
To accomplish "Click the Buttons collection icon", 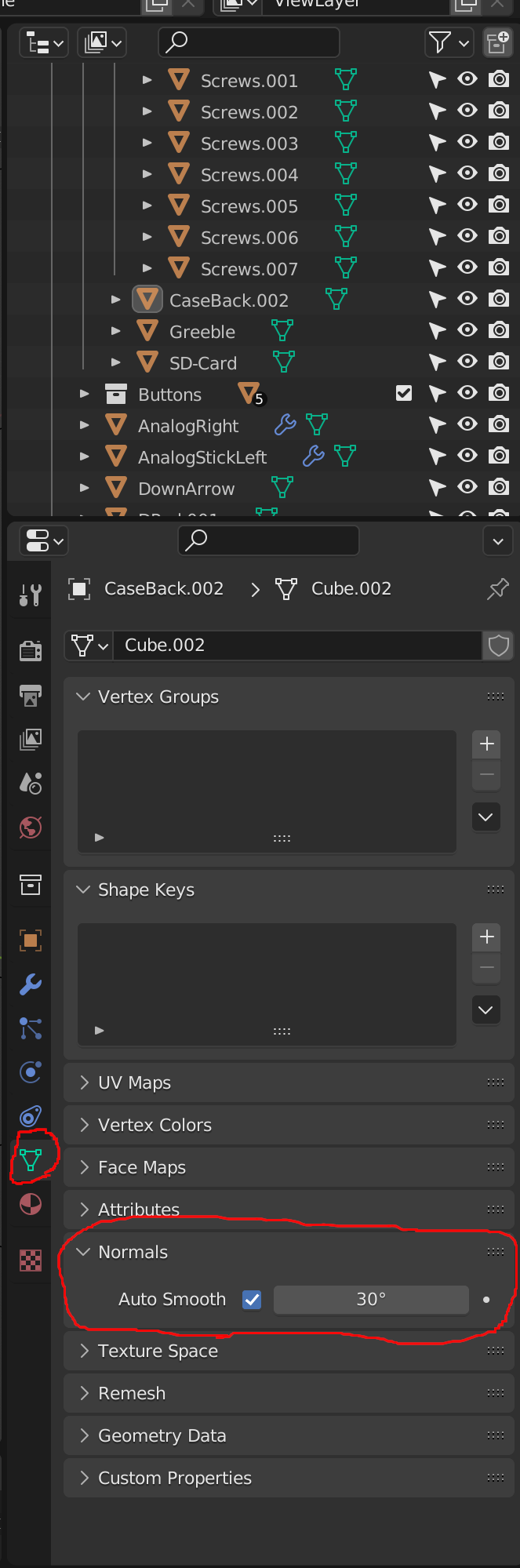I will [116, 394].
